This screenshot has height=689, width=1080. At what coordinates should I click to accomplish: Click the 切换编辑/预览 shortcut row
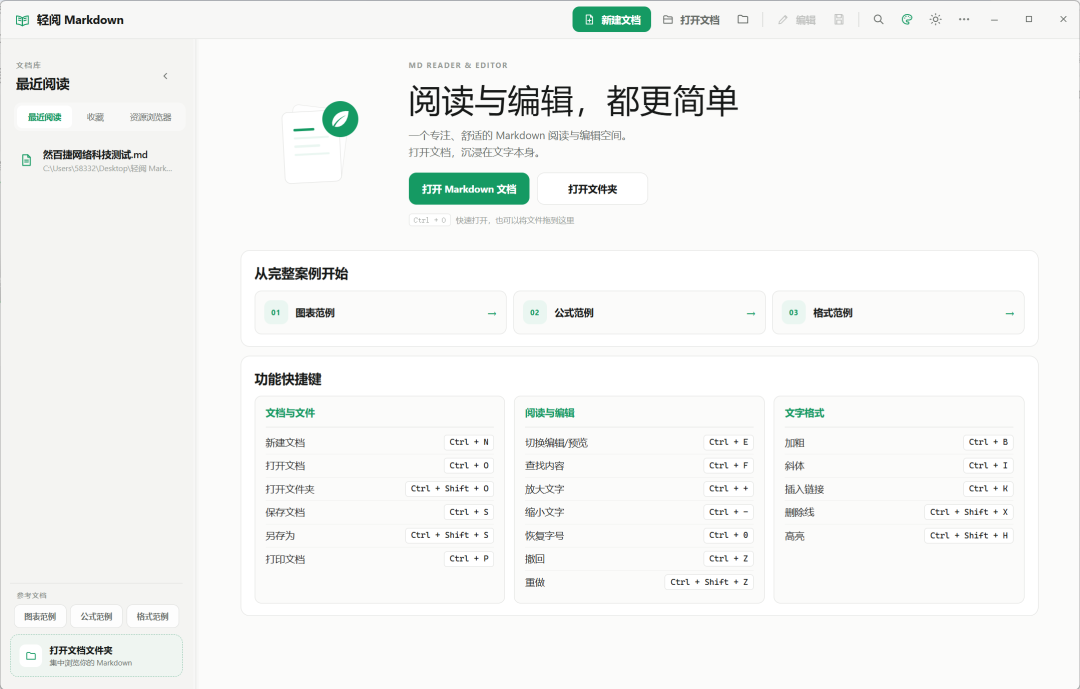(639, 442)
